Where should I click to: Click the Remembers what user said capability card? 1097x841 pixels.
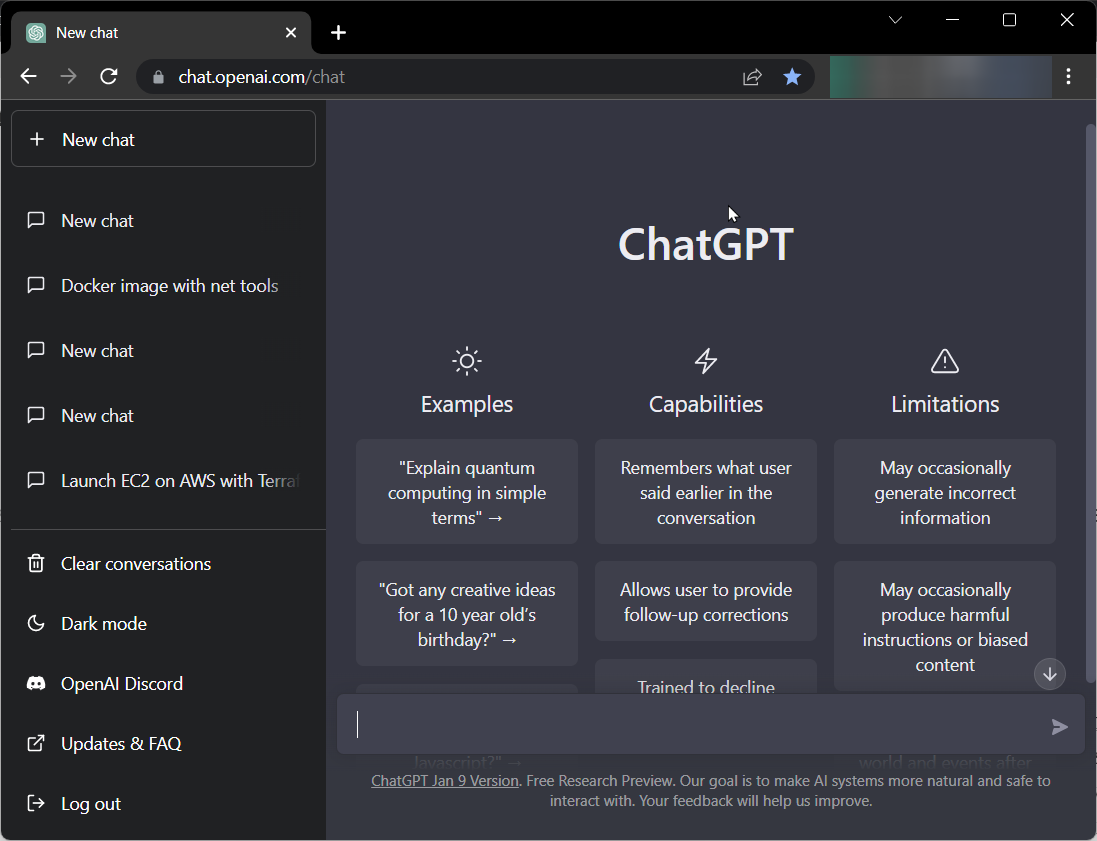point(706,492)
